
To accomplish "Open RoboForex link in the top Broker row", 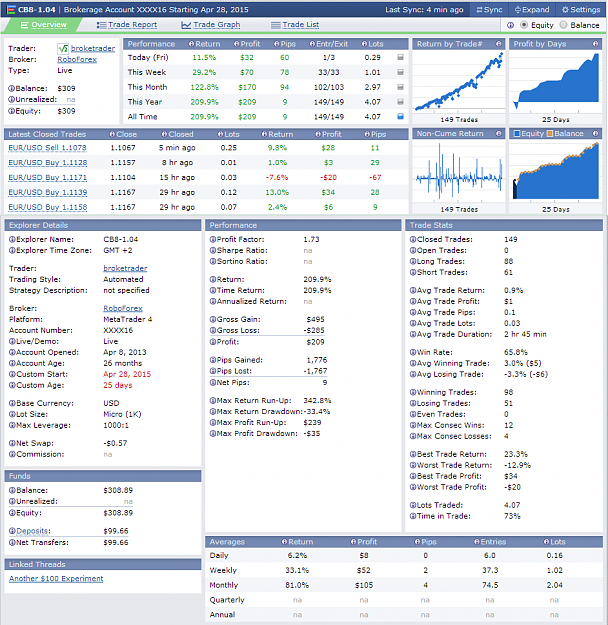I will (77, 59).
